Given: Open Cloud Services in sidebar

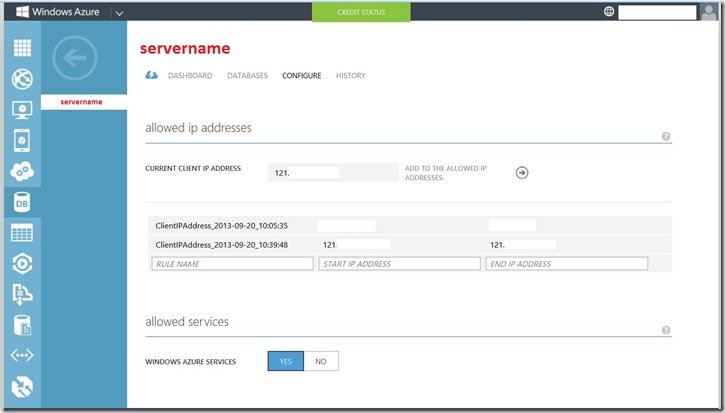Looking at the screenshot, I should pos(21,171).
